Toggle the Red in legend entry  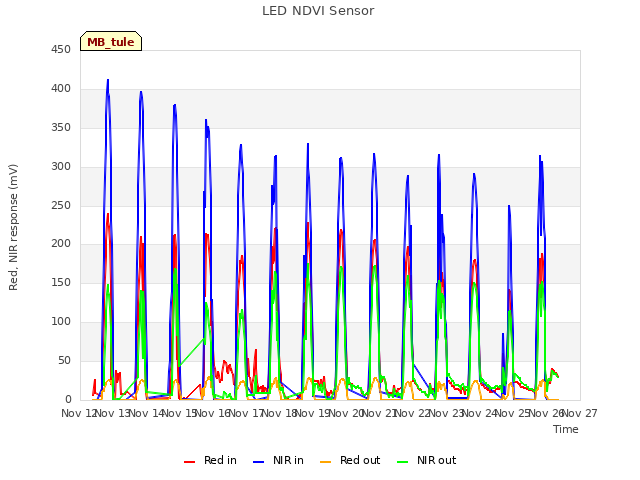tap(210, 461)
